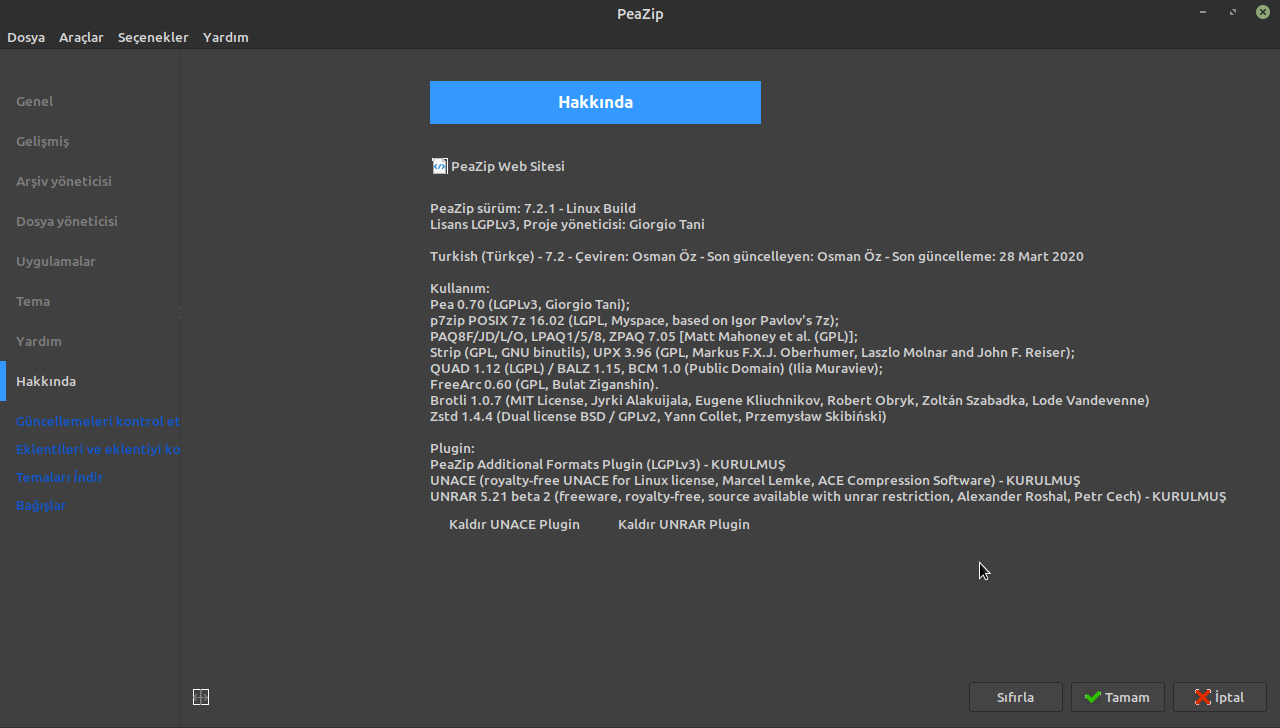Open the Yardım section in sidebar
Viewport: 1280px width, 728px height.
click(x=39, y=341)
